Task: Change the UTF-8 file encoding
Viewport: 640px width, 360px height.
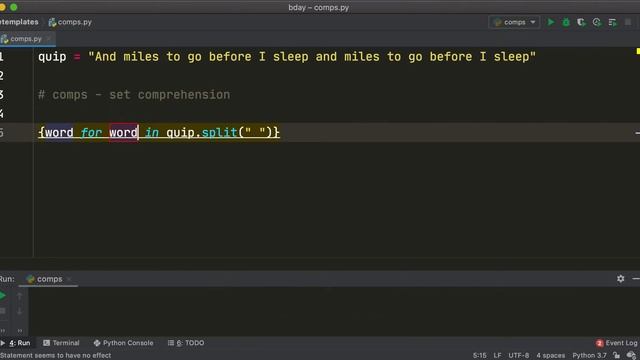Action: point(518,356)
